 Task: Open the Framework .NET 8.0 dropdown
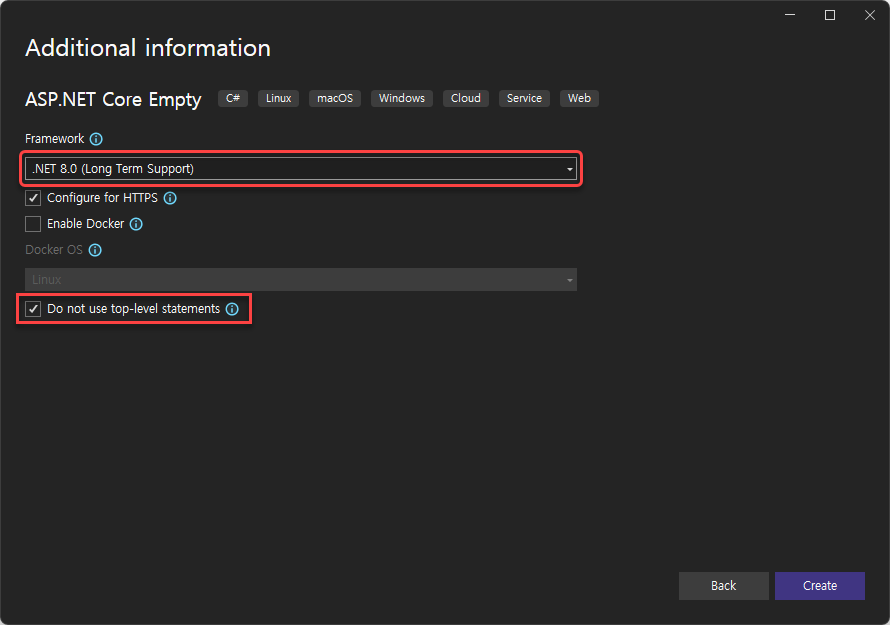tap(301, 169)
